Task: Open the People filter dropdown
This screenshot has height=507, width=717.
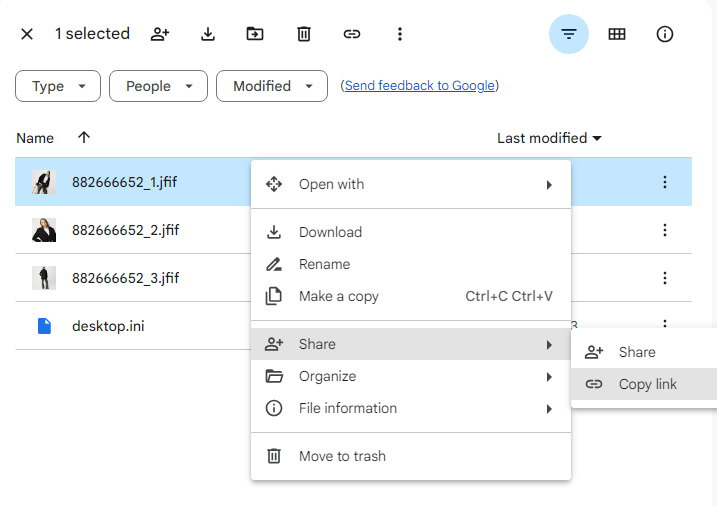Action: point(158,86)
